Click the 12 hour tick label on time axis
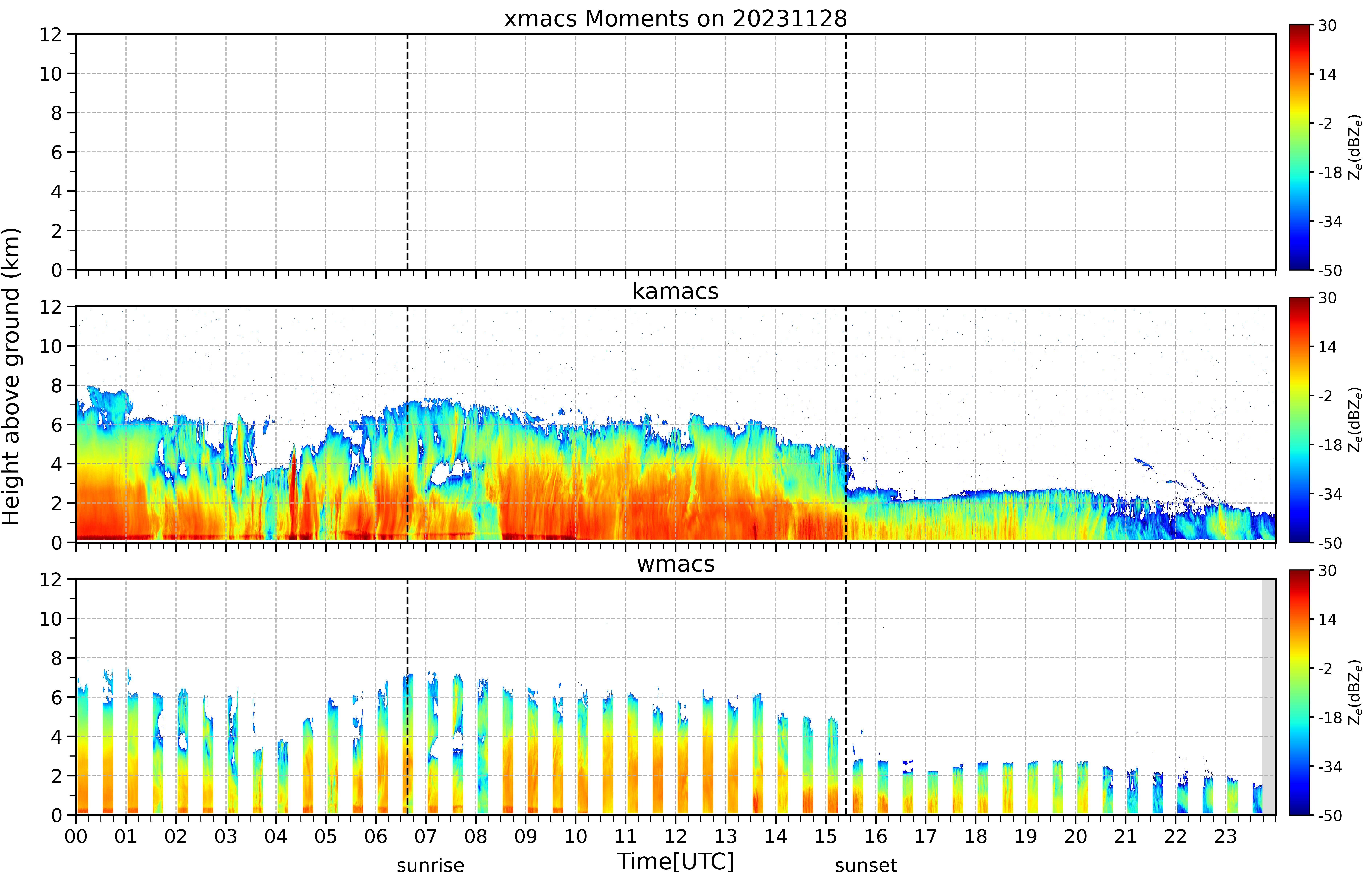This screenshot has height=885, width=1372. [675, 836]
